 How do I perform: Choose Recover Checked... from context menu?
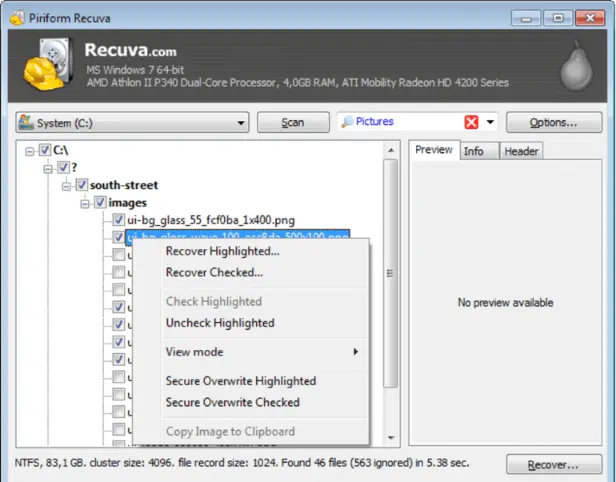tap(251, 272)
